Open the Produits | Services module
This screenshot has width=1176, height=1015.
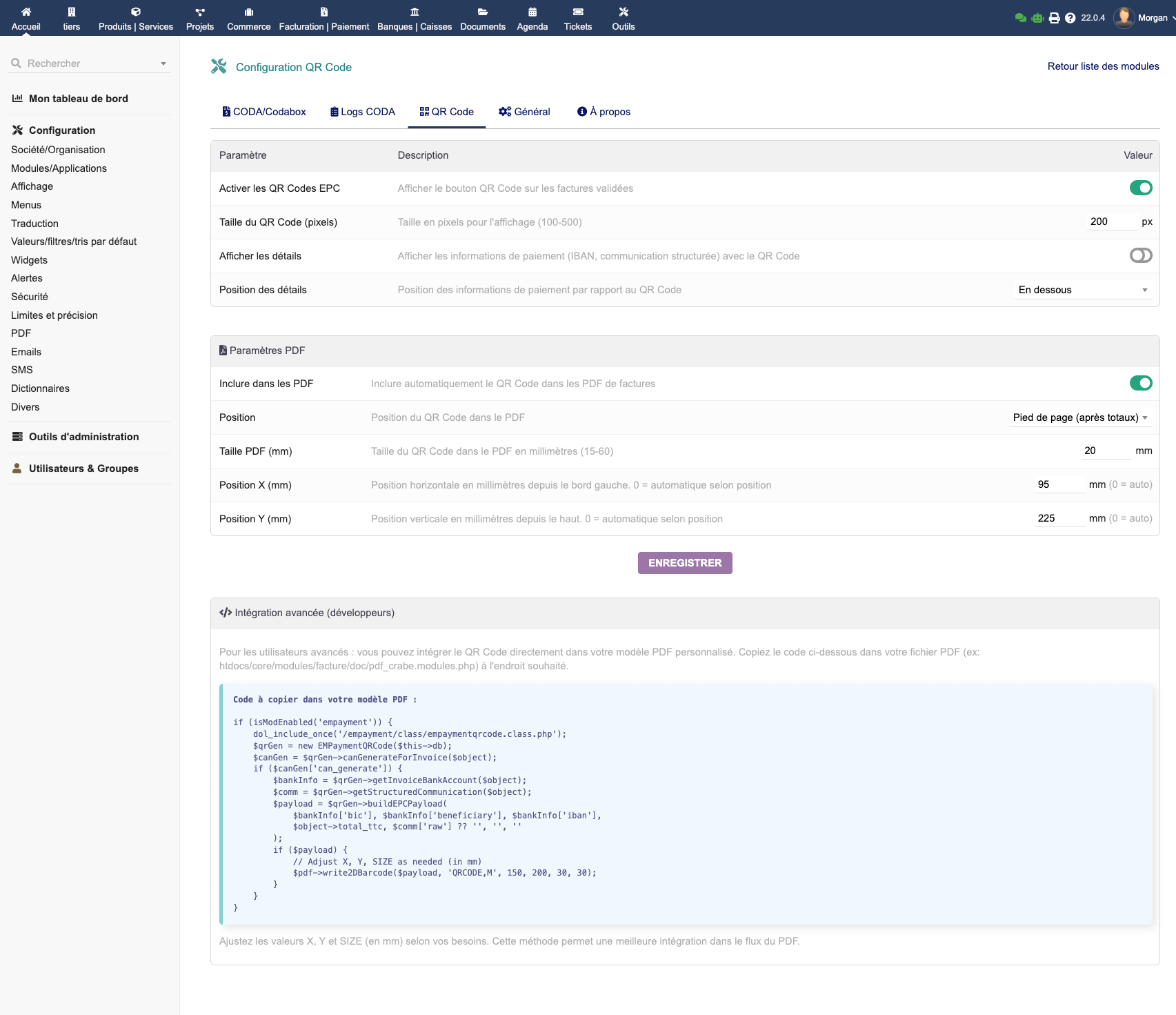pos(134,19)
